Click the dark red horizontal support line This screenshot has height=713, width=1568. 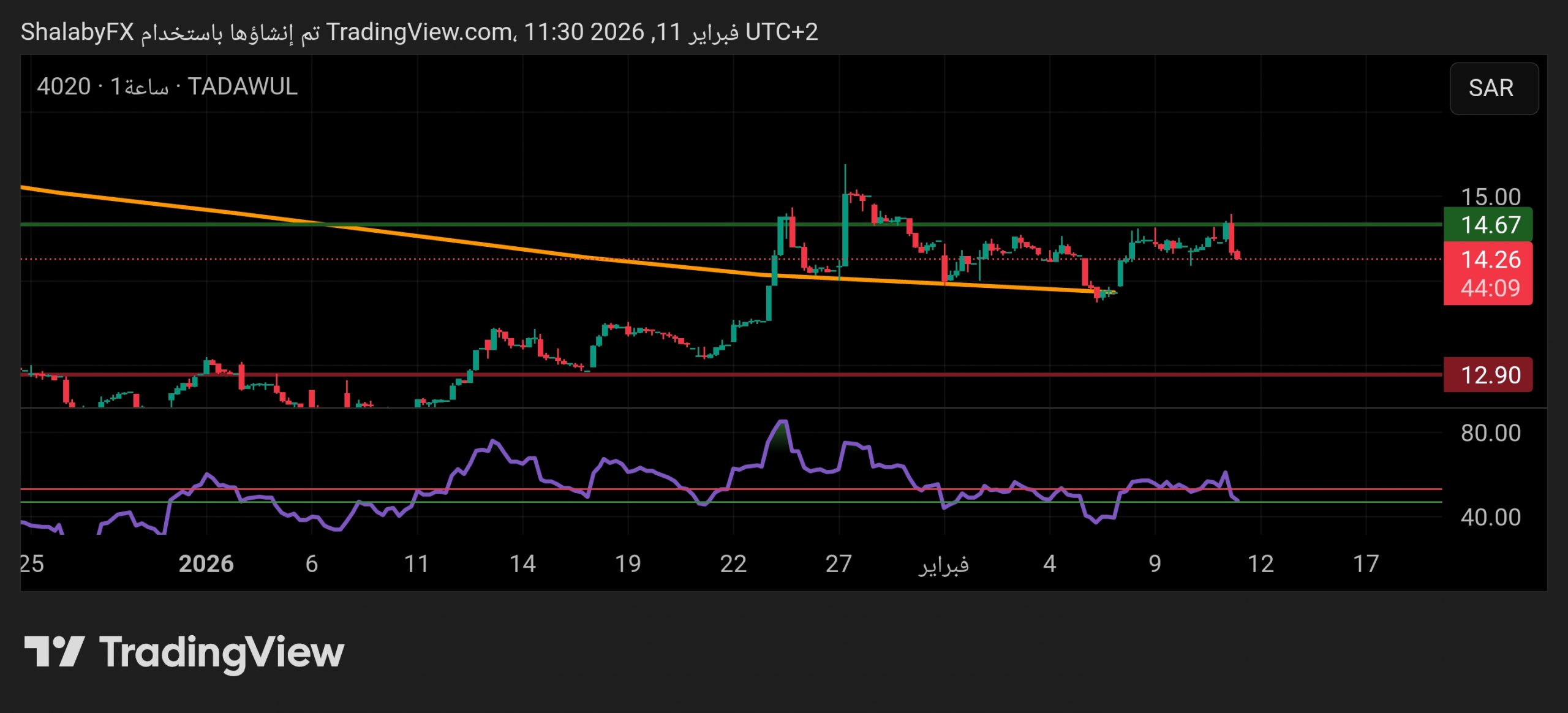[919, 374]
